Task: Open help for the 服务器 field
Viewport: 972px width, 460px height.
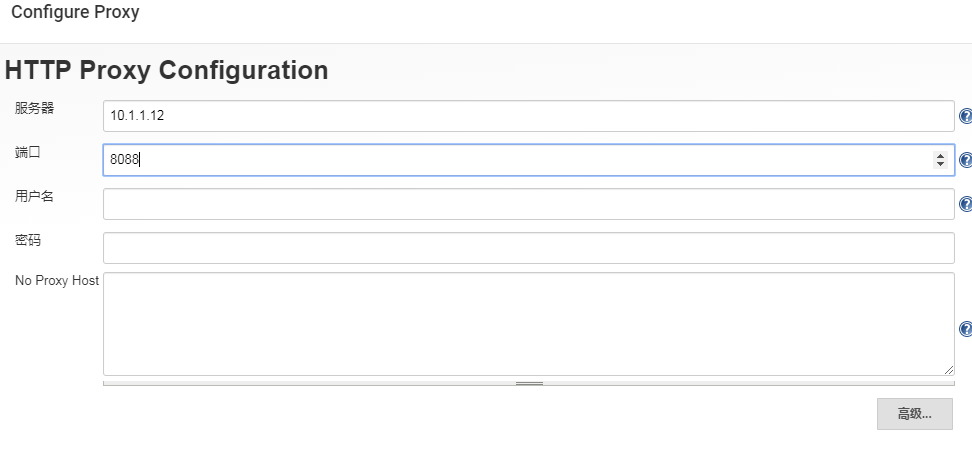Action: point(965,116)
